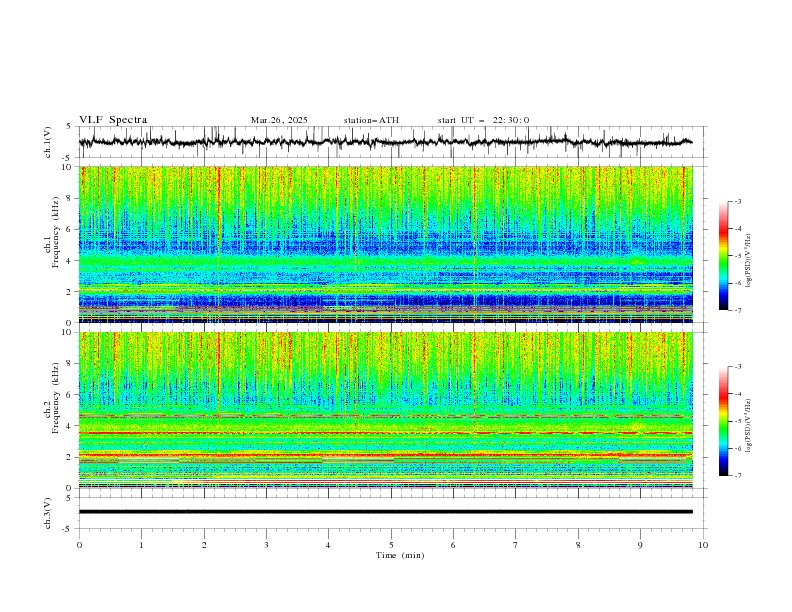Click the "ch.3(V)" axis label
792x612 pixels.
coord(48,513)
